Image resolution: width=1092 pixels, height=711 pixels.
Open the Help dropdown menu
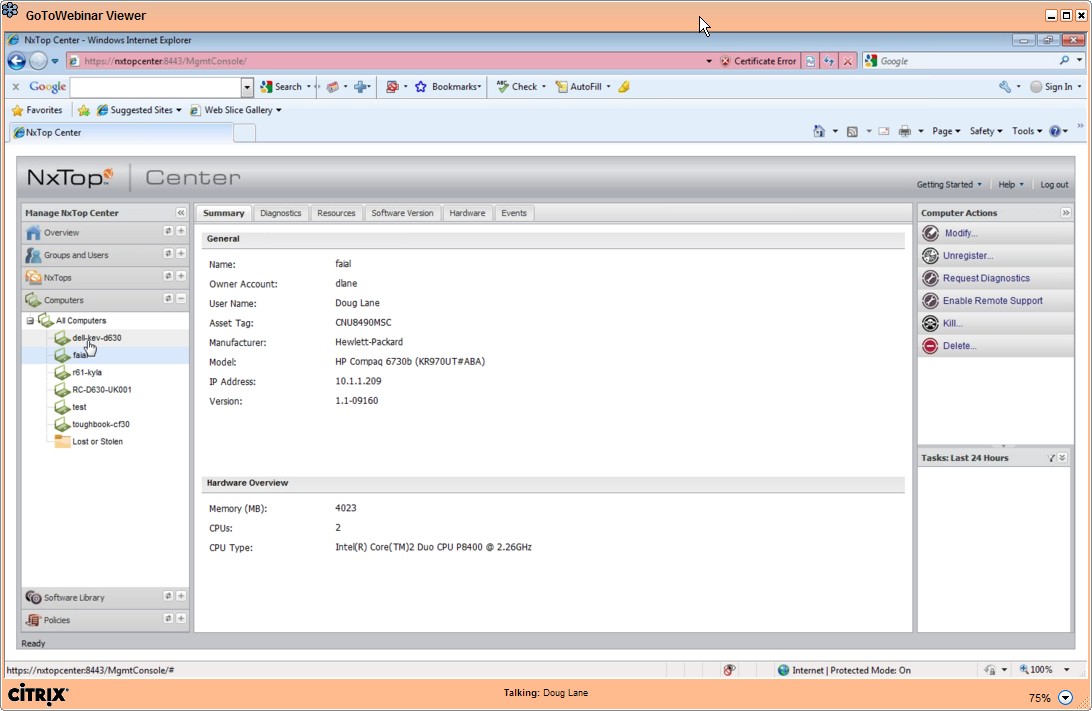pos(1011,185)
